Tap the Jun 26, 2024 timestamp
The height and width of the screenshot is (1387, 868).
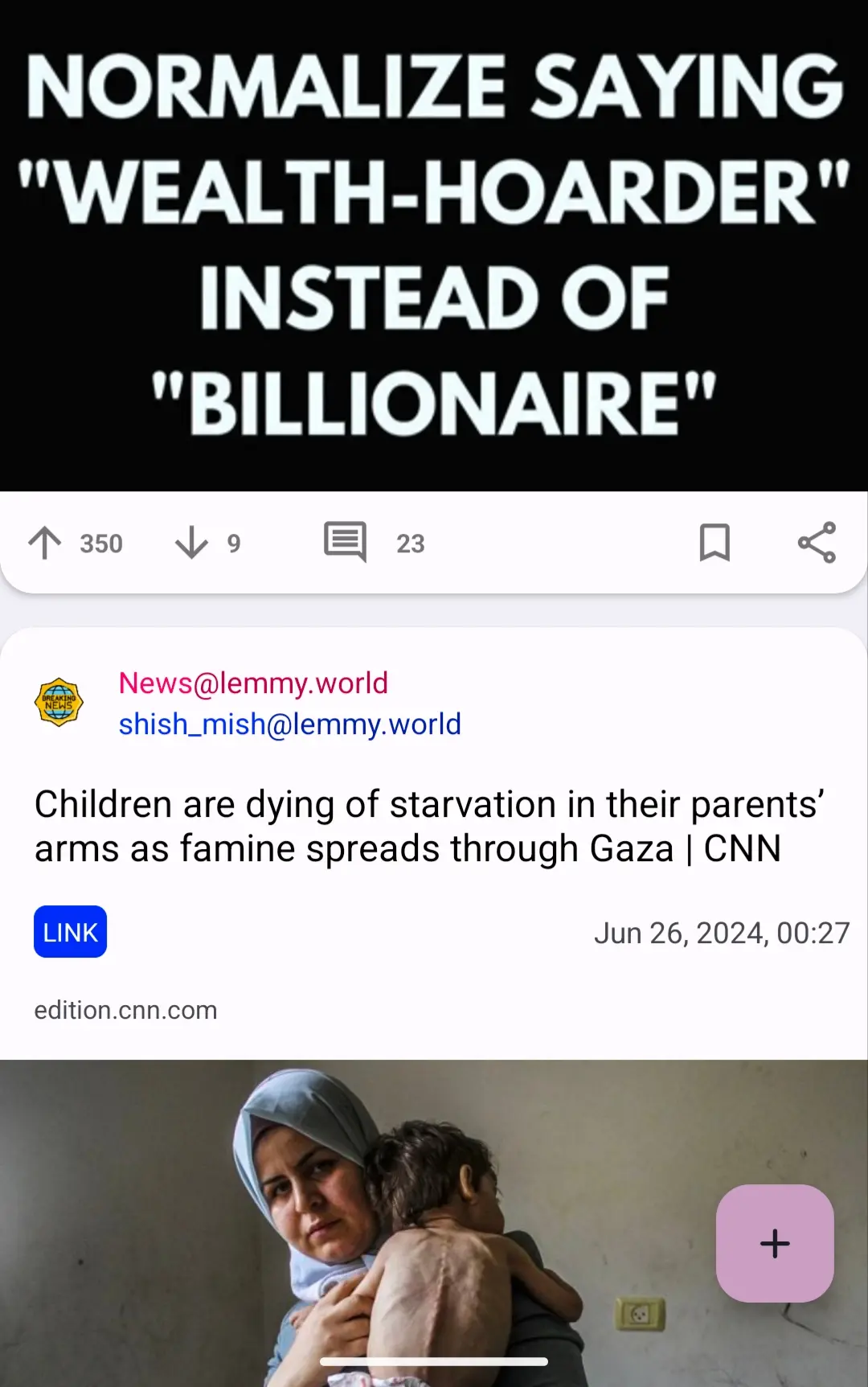[x=722, y=933]
